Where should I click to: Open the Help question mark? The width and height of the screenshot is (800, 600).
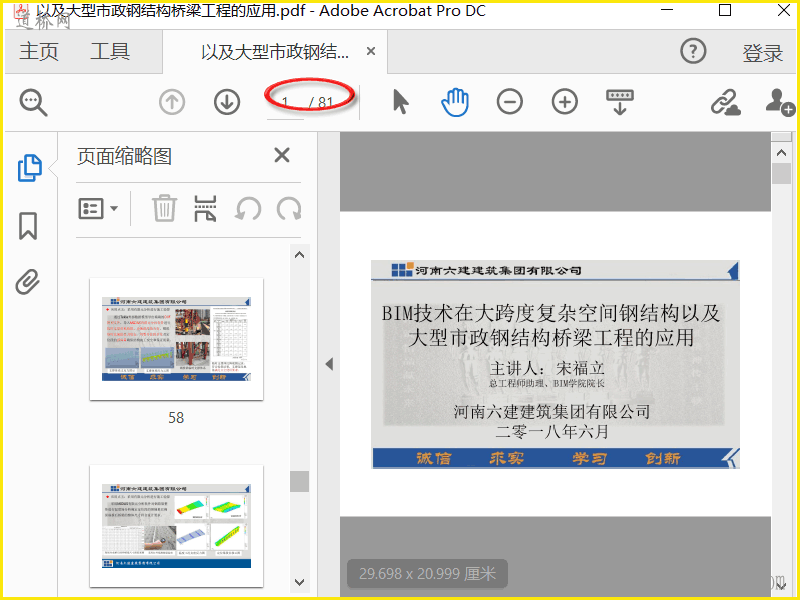pyautogui.click(x=693, y=51)
